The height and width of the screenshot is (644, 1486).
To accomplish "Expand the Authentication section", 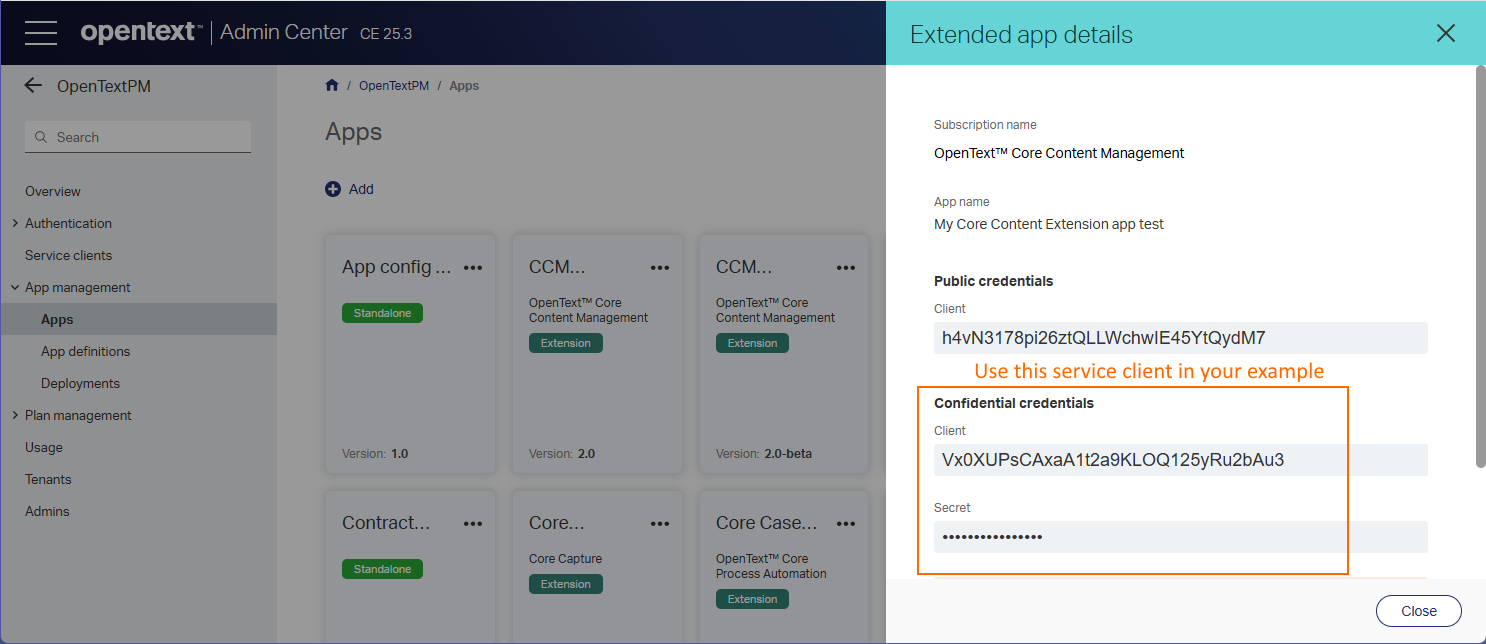I will [15, 223].
